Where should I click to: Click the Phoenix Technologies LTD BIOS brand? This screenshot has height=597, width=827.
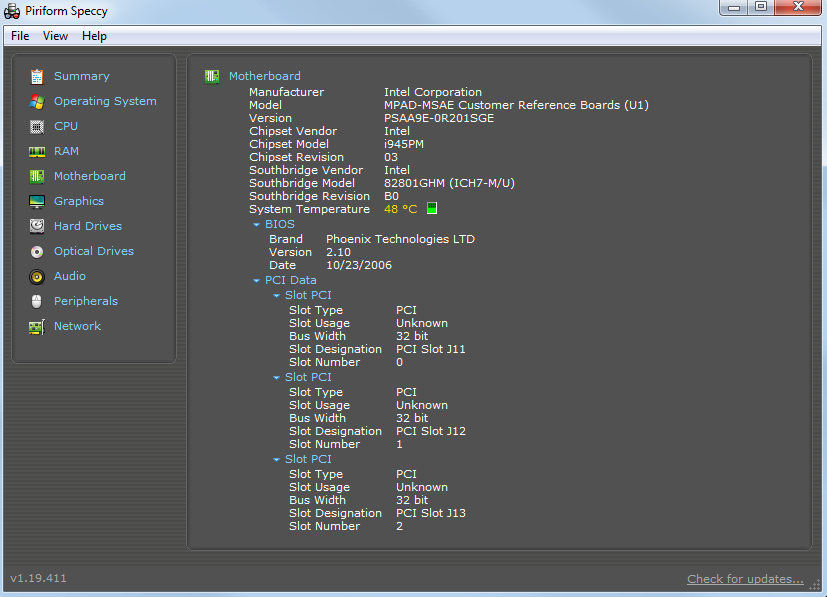400,239
